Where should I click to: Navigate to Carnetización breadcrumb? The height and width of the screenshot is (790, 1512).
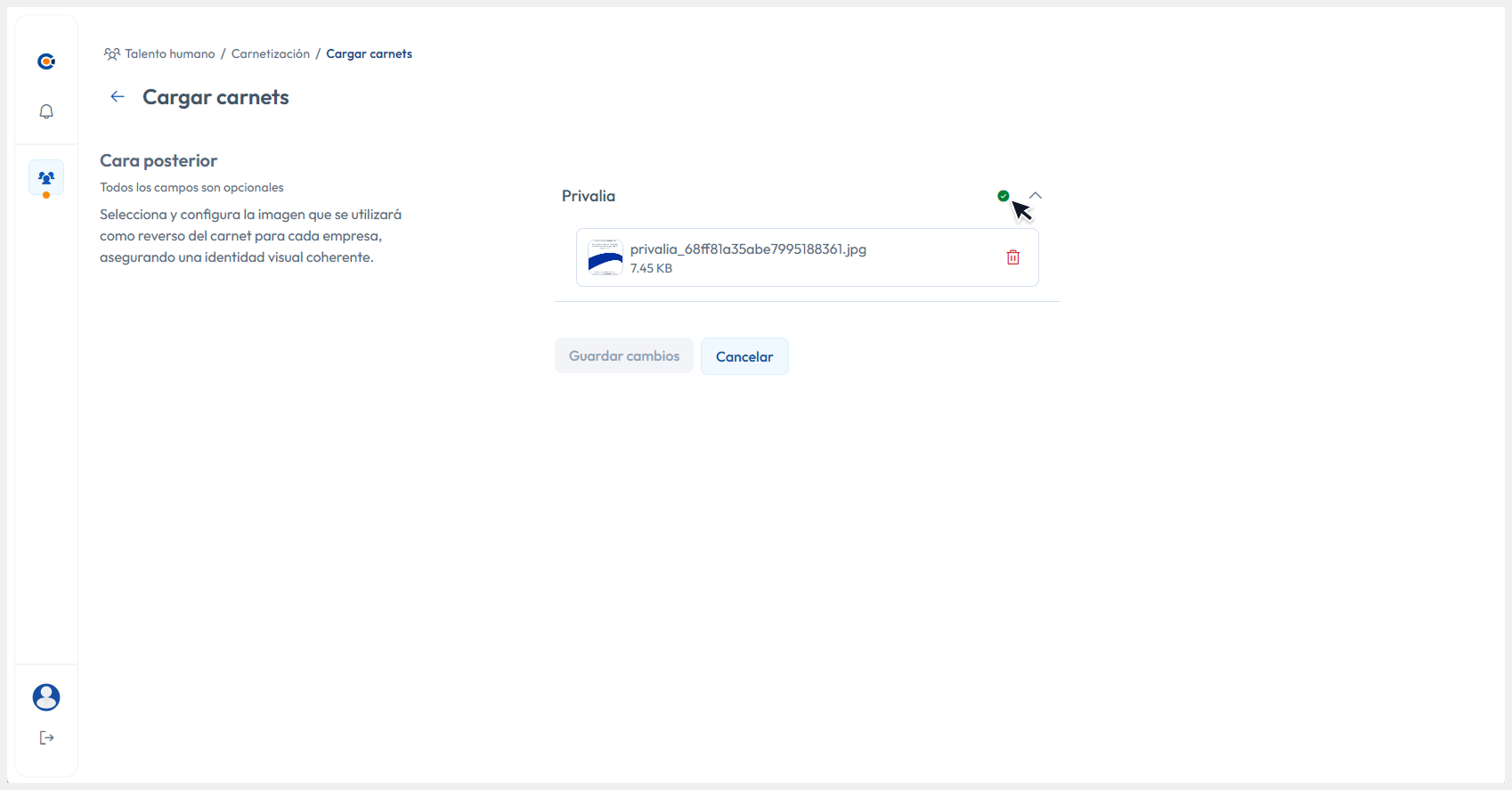(x=271, y=54)
